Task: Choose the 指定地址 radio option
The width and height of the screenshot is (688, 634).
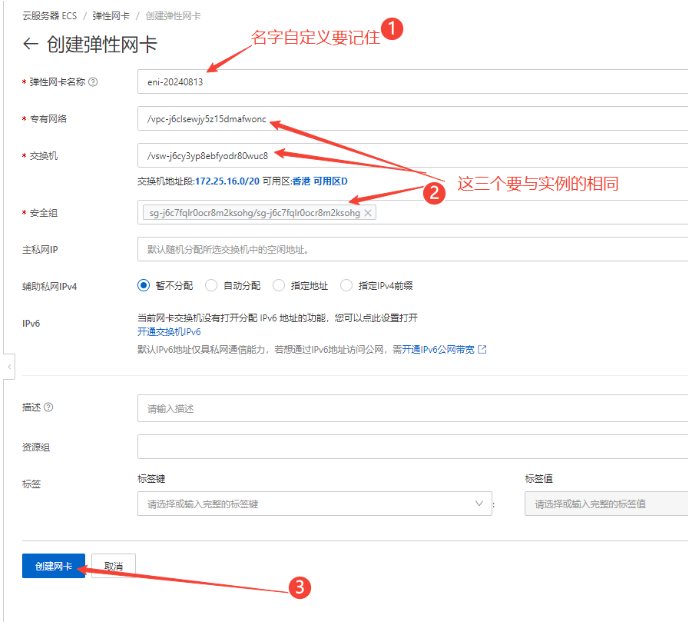Action: 279,285
